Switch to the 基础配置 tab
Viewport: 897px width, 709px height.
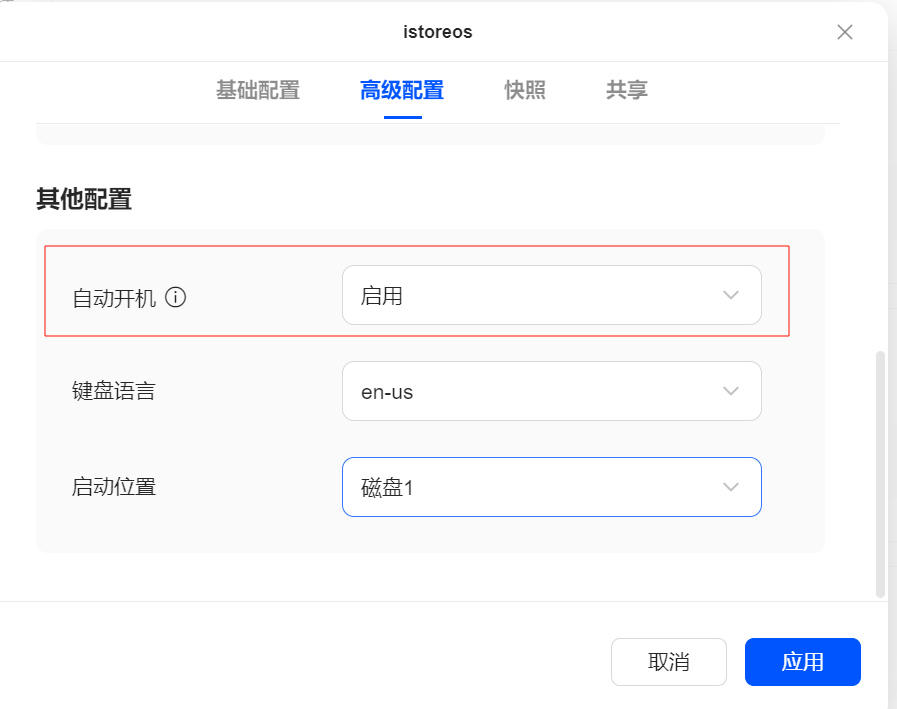point(258,90)
